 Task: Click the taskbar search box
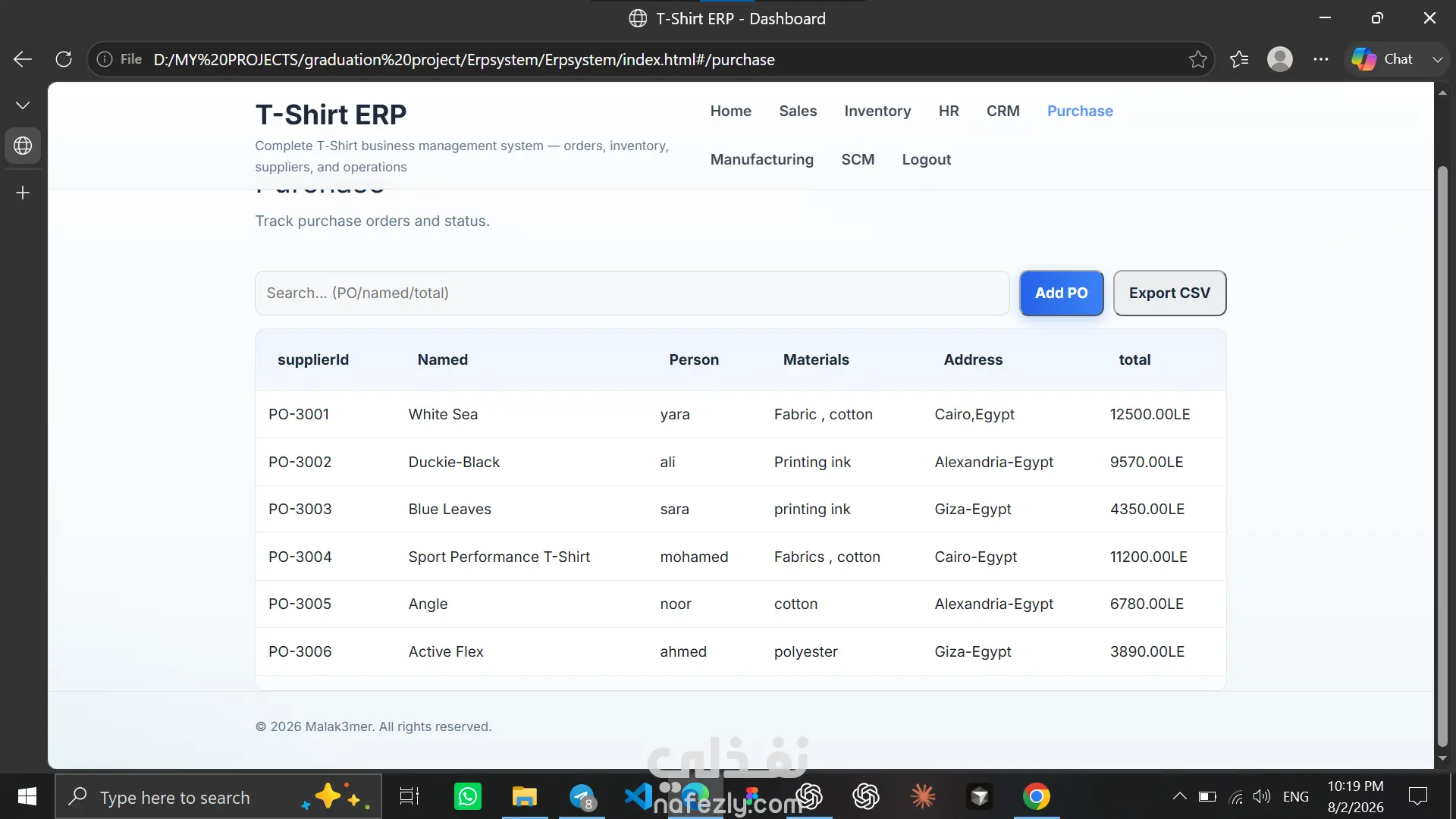coord(218,796)
